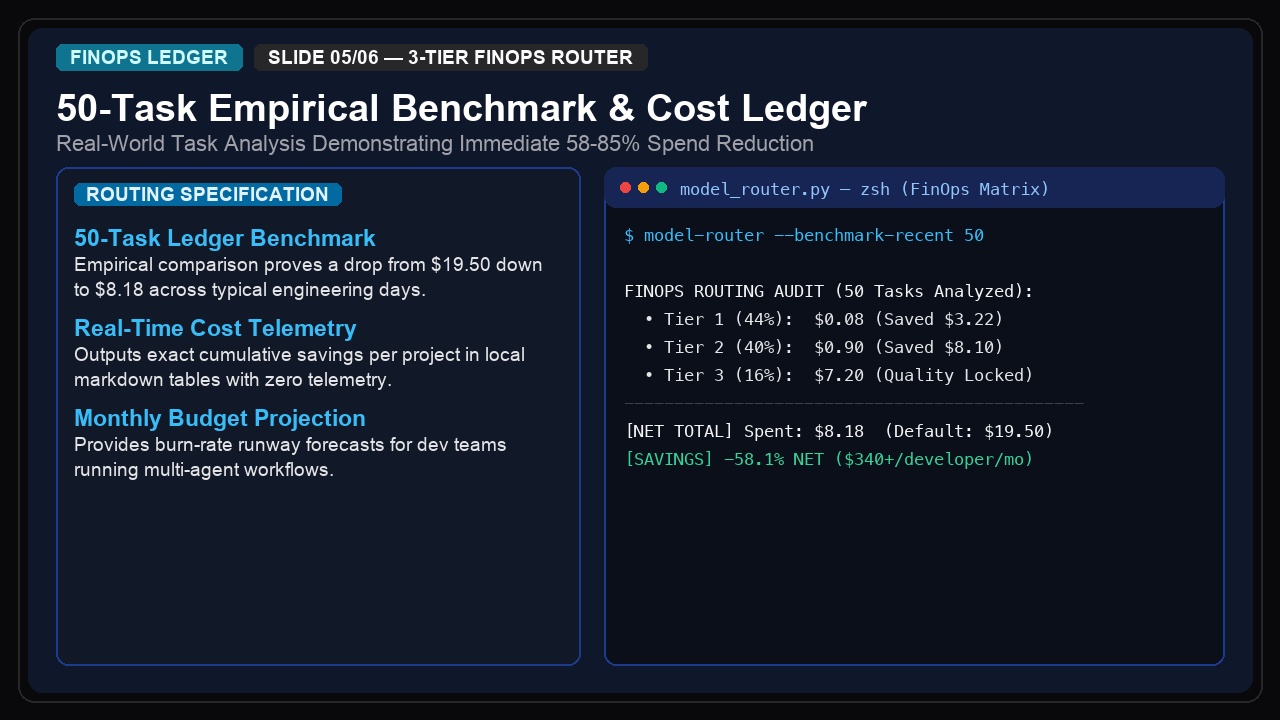Screen dimensions: 1280x720
Task: Click the FINOPS LEDGER badge
Action: click(149, 58)
